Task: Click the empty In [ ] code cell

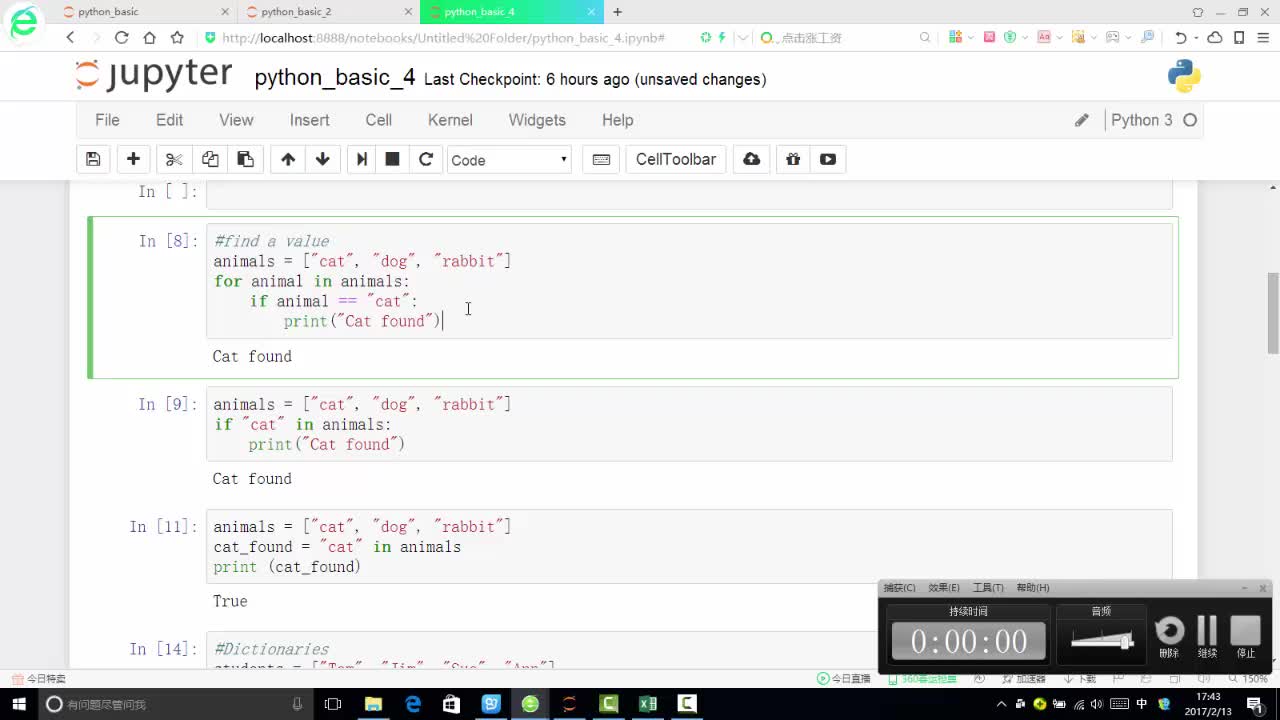Action: click(689, 195)
